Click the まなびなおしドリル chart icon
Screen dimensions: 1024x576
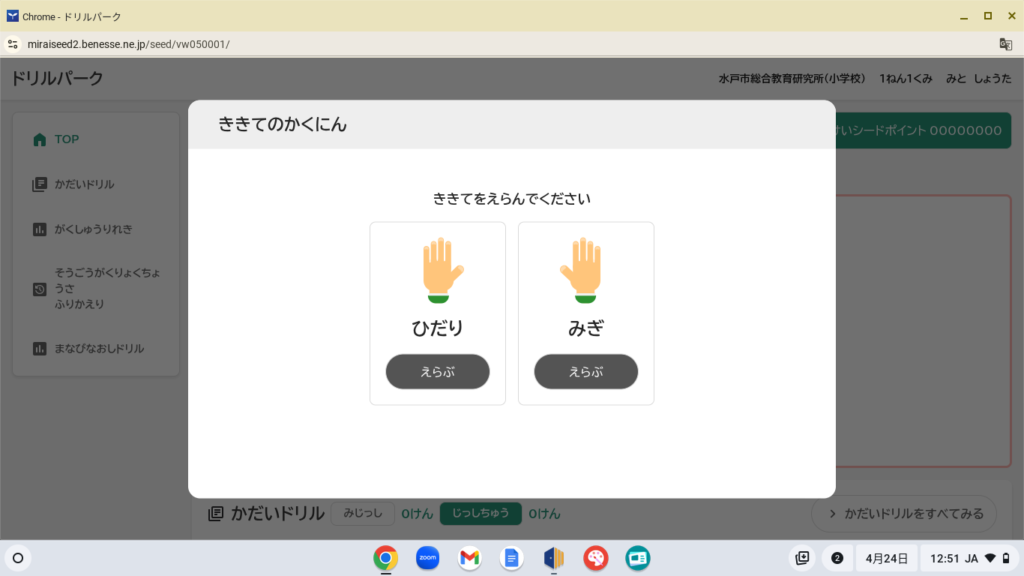point(39,348)
